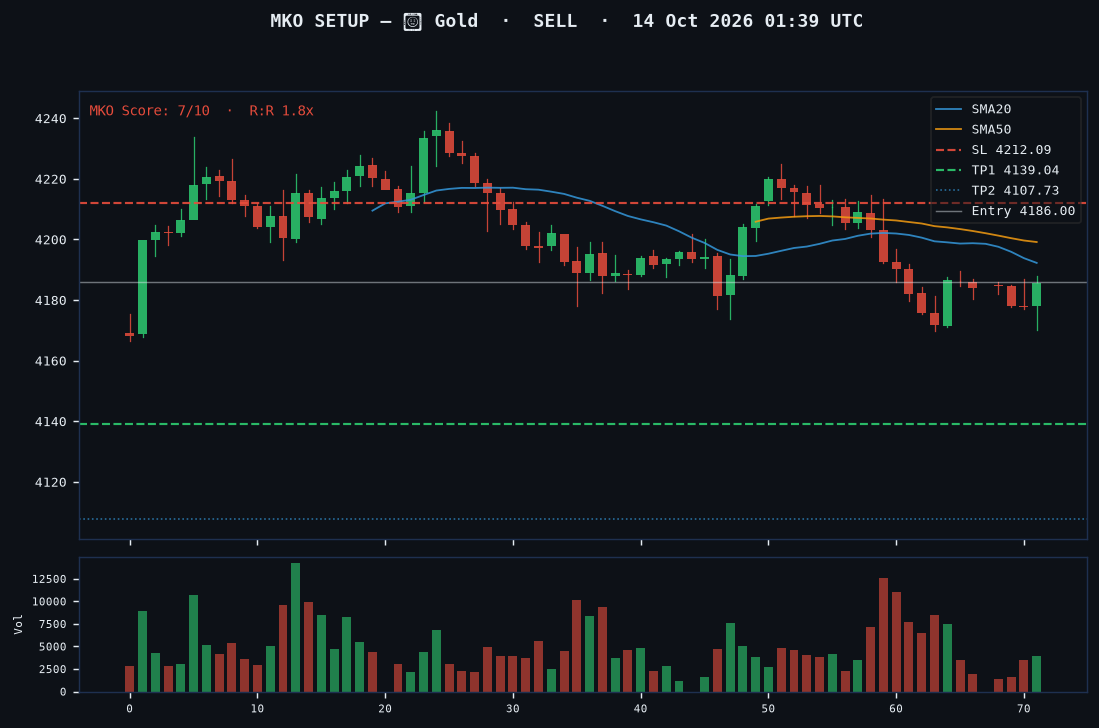
Task: Select the MKO Score 7/10 R:R text
Action: 201,111
